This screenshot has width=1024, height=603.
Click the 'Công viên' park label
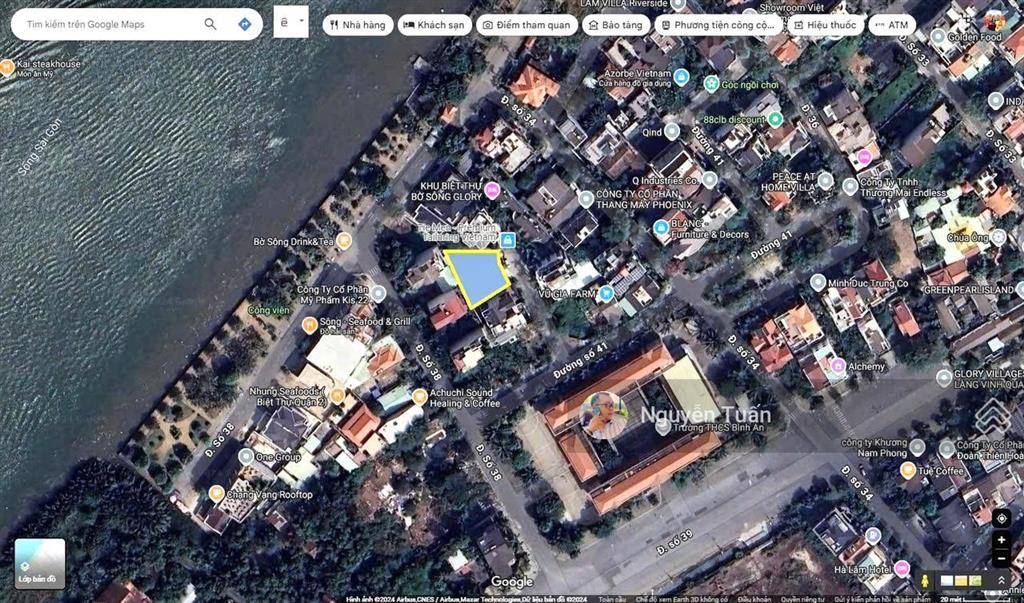(x=268, y=310)
